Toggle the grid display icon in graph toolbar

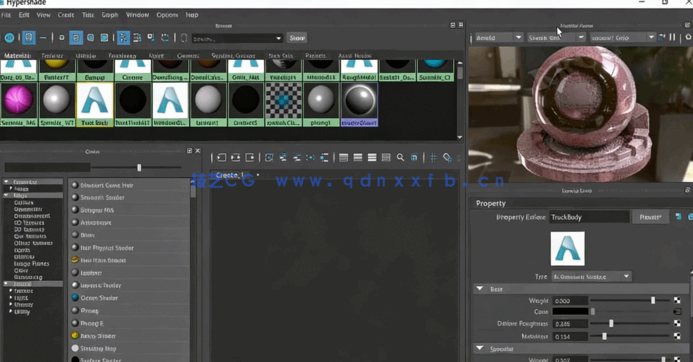434,158
